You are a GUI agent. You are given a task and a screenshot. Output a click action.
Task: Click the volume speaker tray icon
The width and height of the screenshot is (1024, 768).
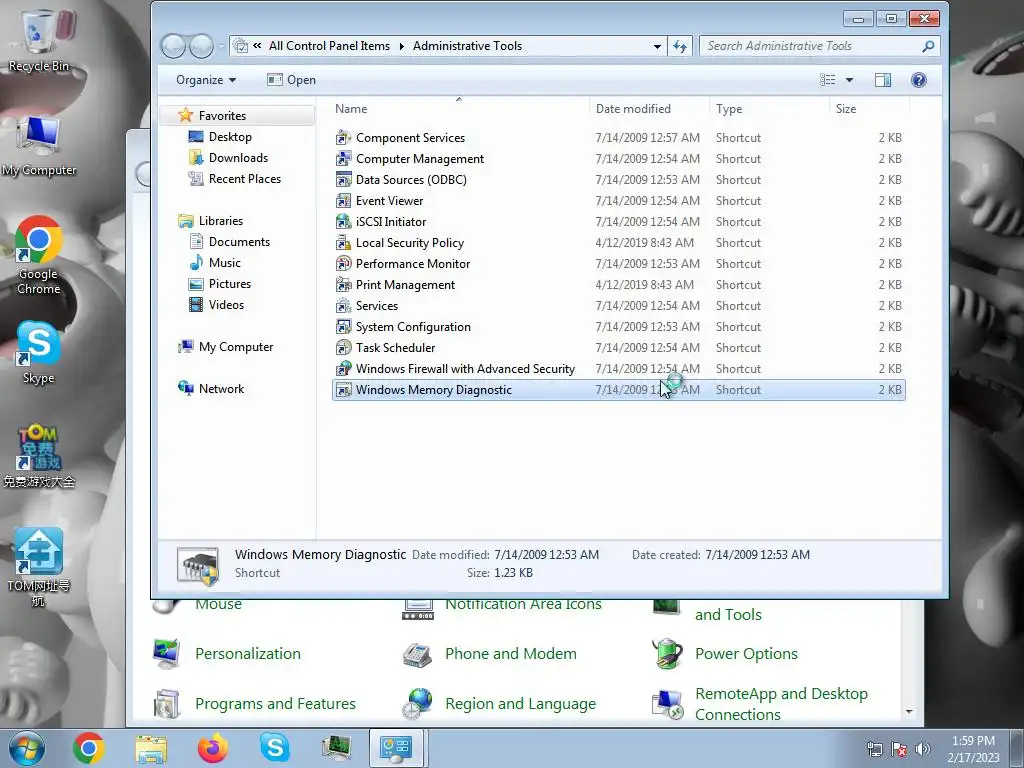[x=923, y=749]
